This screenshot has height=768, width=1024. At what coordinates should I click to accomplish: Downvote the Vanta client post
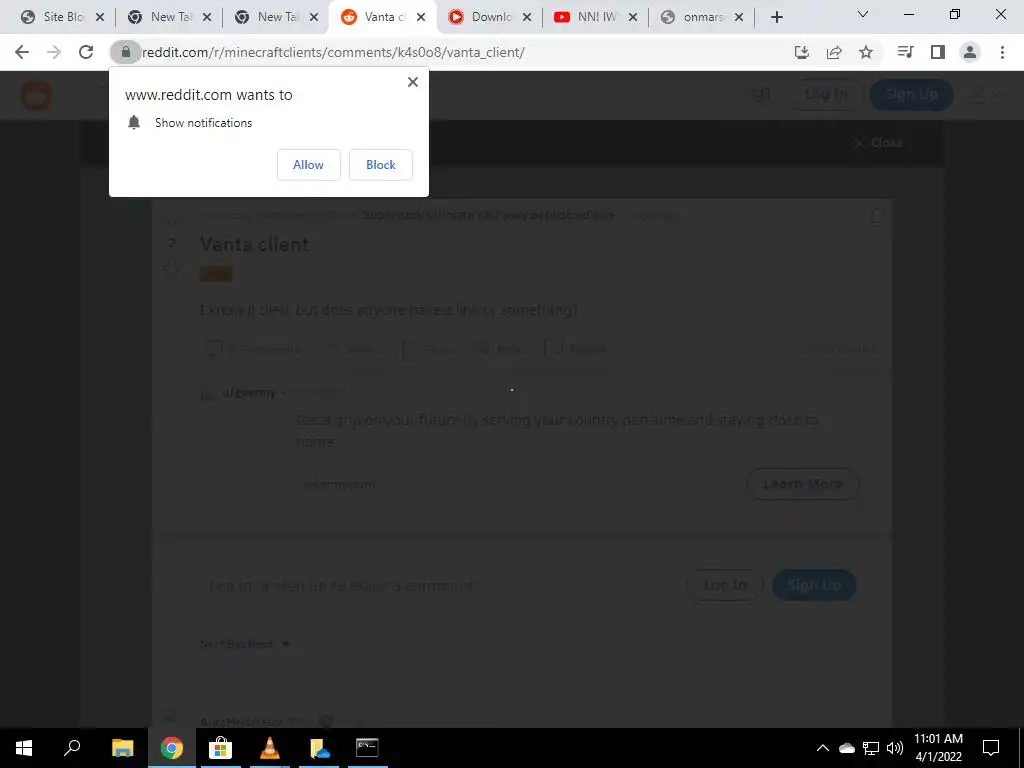[x=172, y=268]
